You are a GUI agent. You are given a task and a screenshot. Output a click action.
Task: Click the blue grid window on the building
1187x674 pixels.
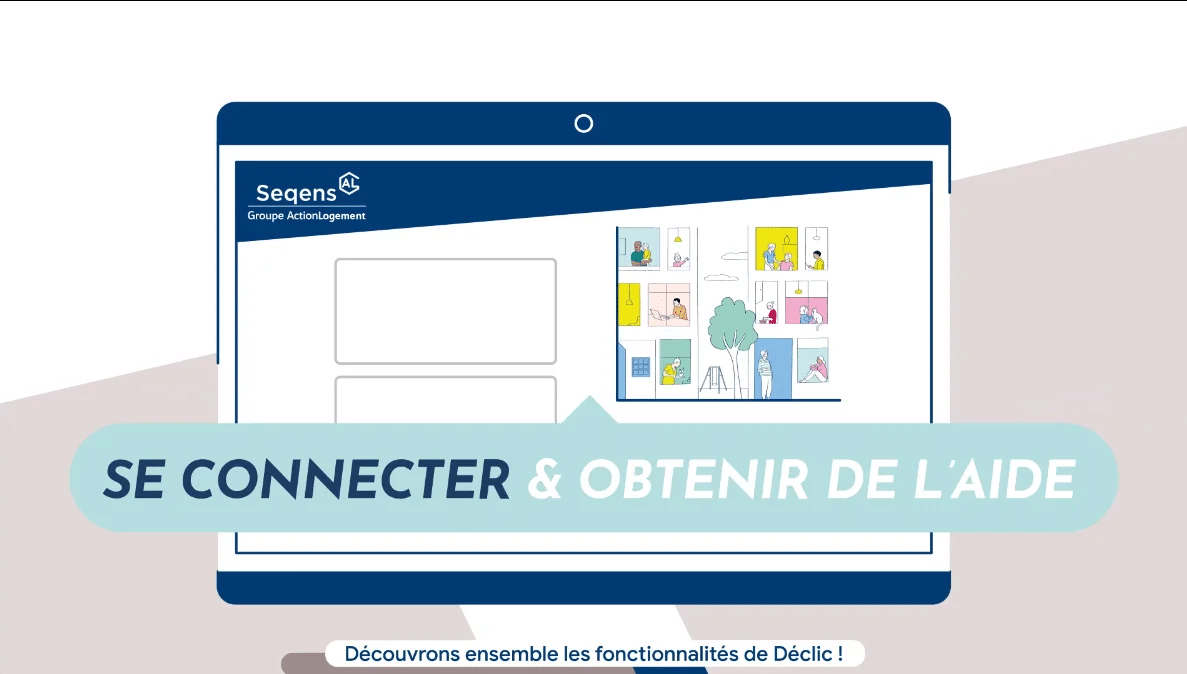[x=640, y=367]
